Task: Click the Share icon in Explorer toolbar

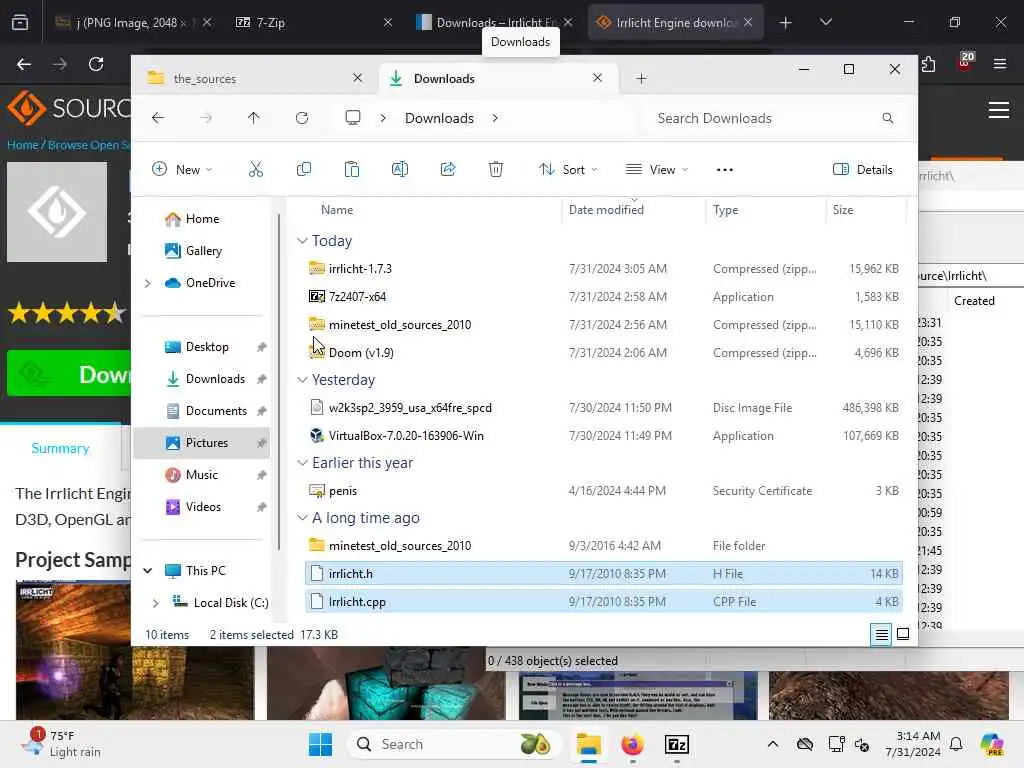Action: tap(448, 170)
